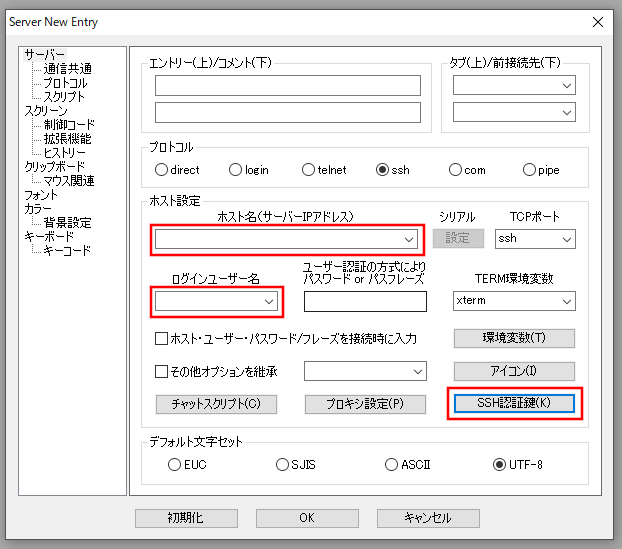Open プロトコル tree item
The width and height of the screenshot is (622, 549).
pyautogui.click(x=65, y=83)
